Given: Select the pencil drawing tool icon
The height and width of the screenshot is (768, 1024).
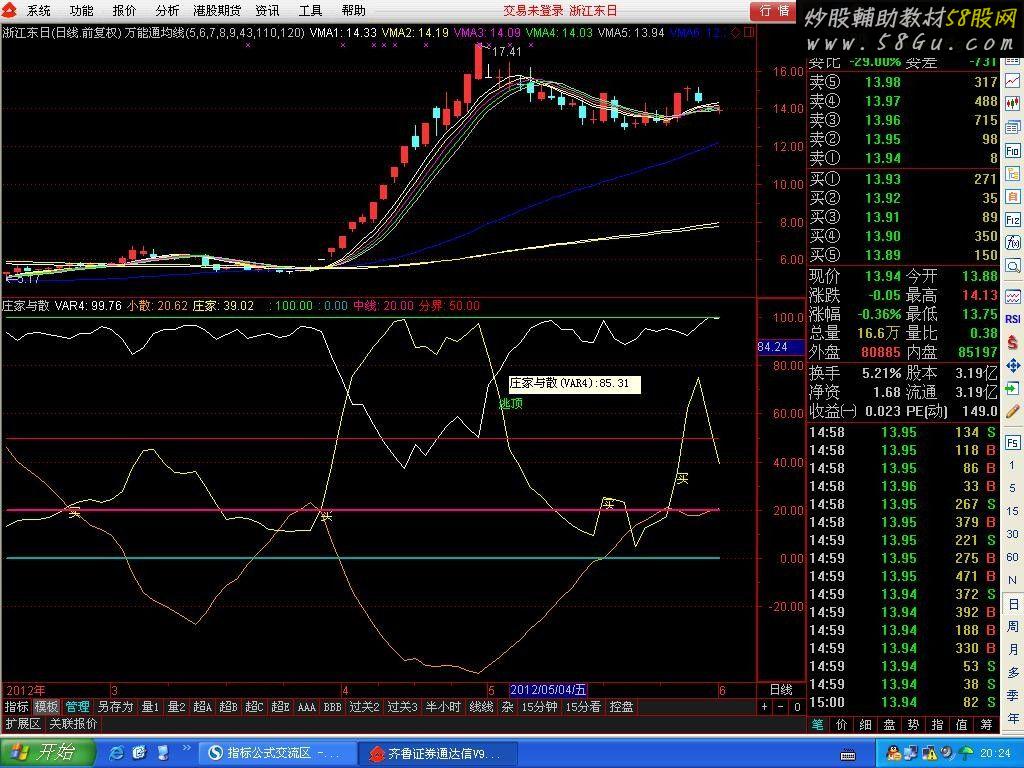Looking at the screenshot, I should pos(1013,411).
